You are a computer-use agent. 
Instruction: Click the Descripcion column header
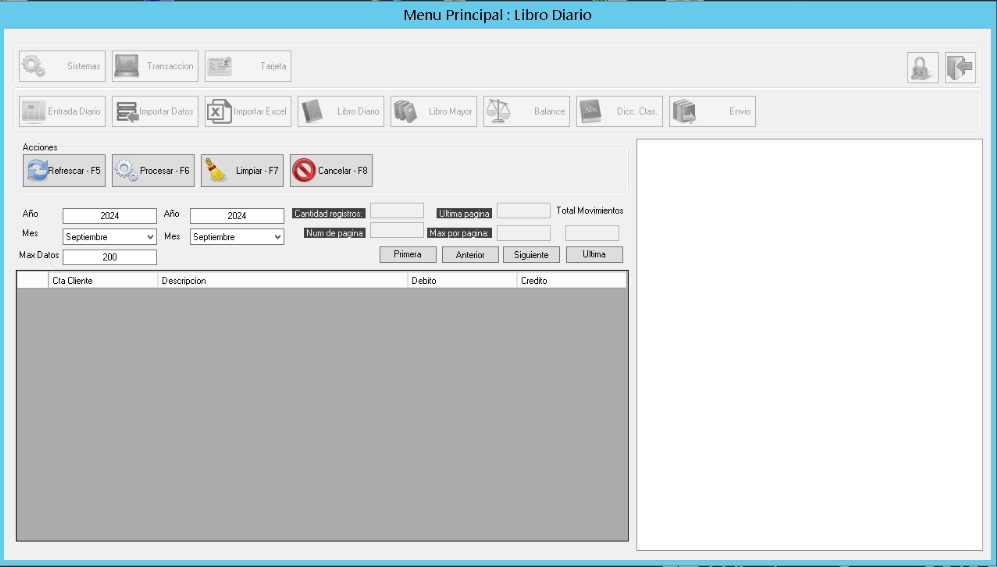click(280, 281)
